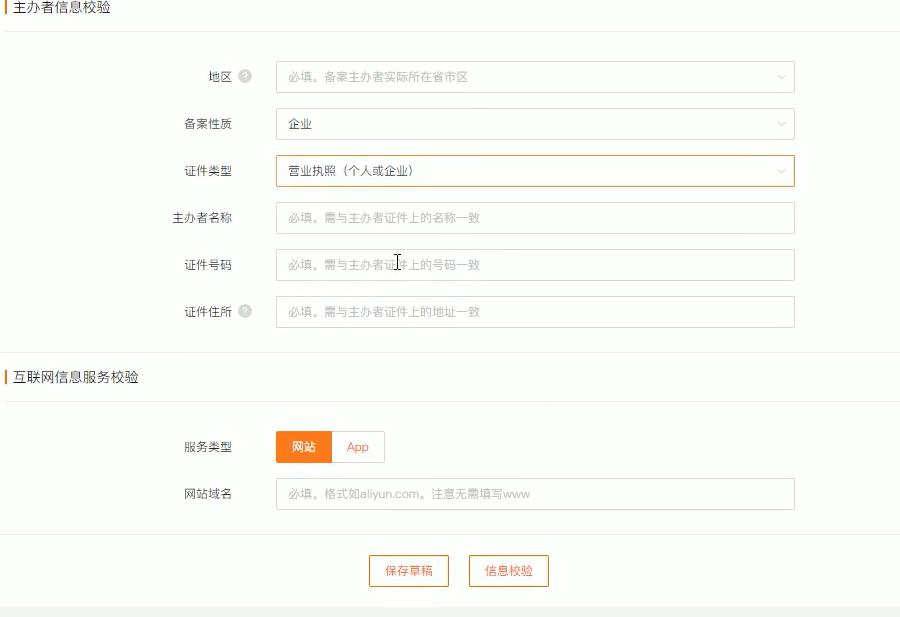This screenshot has width=900, height=617.
Task: Expand the 地区 province and city dropdown
Action: 535,77
